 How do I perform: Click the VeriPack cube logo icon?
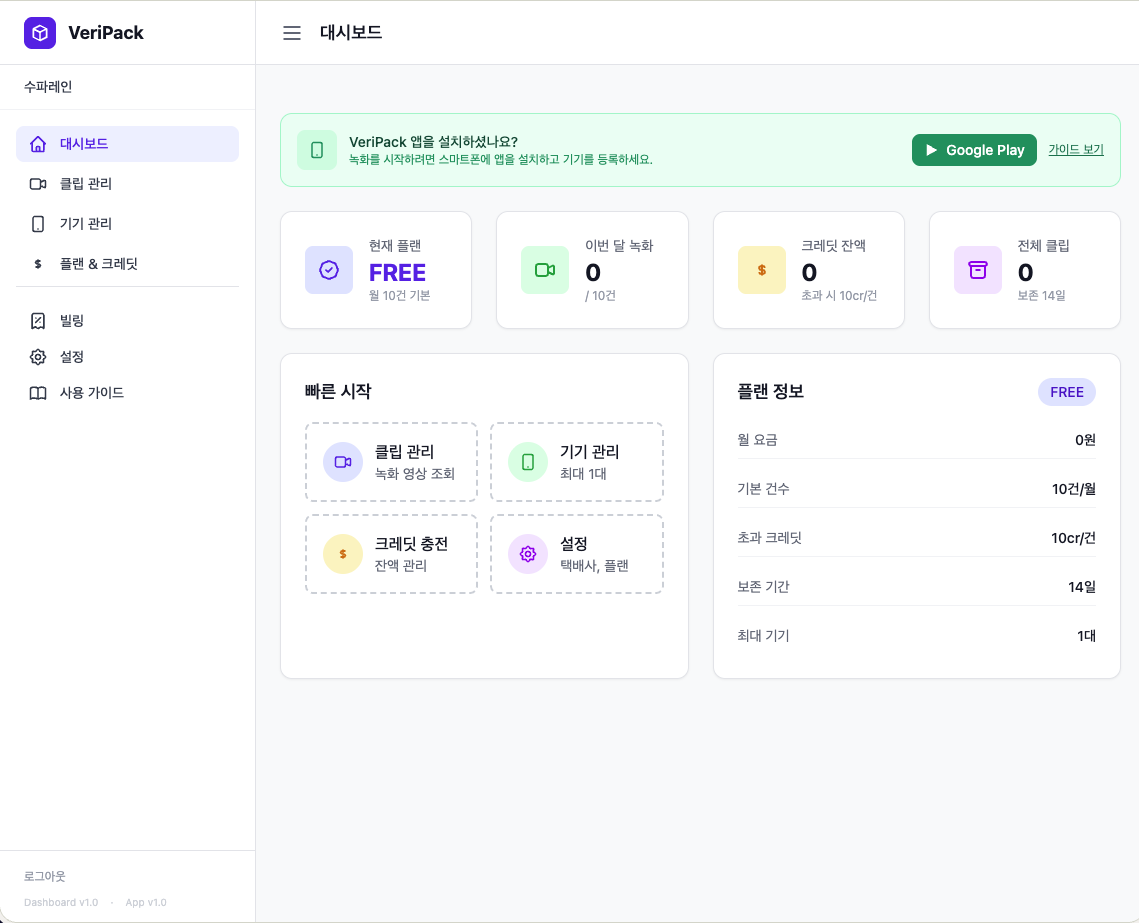point(40,33)
